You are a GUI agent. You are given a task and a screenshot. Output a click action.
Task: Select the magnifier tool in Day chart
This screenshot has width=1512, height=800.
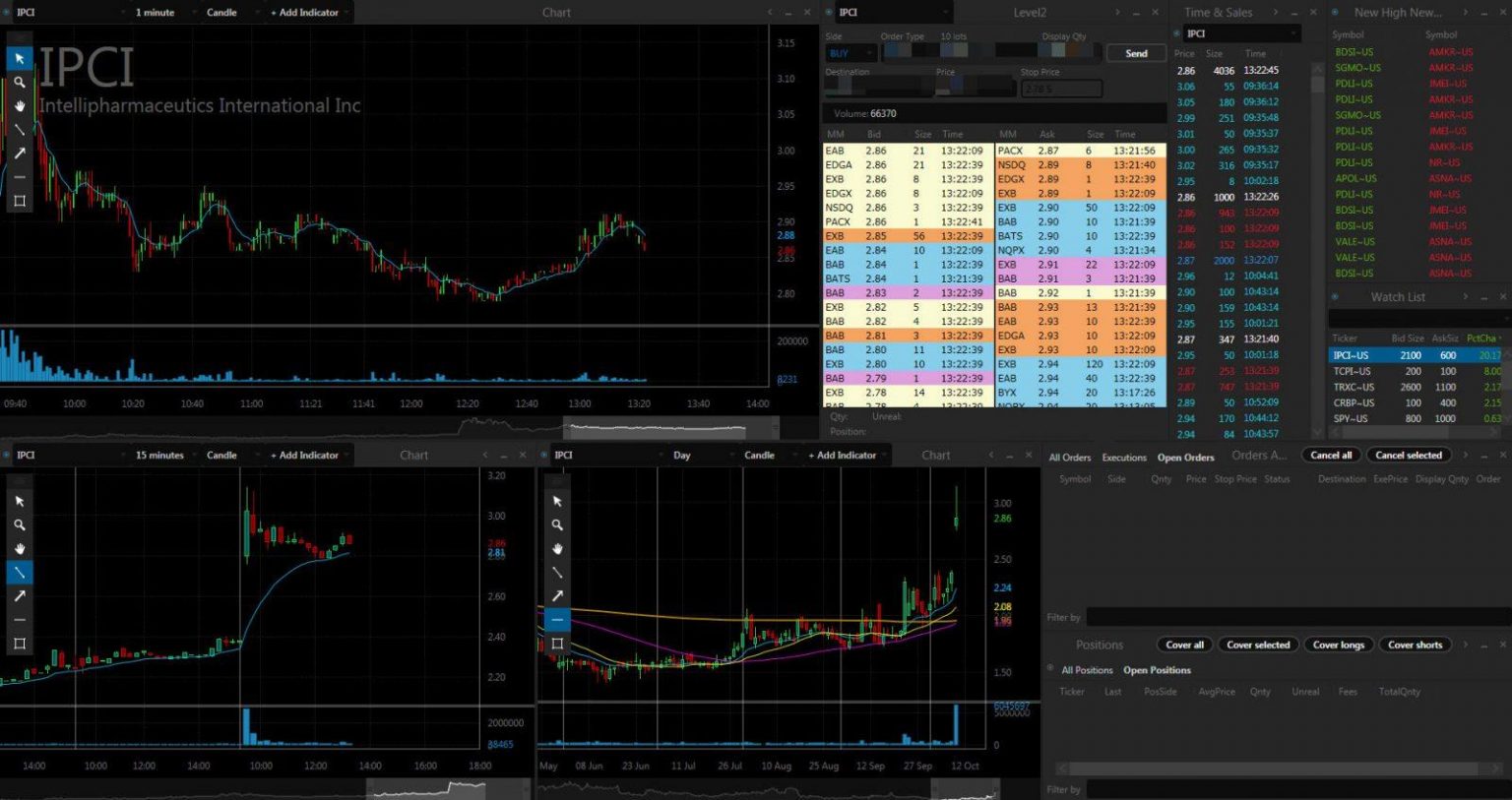[x=557, y=524]
